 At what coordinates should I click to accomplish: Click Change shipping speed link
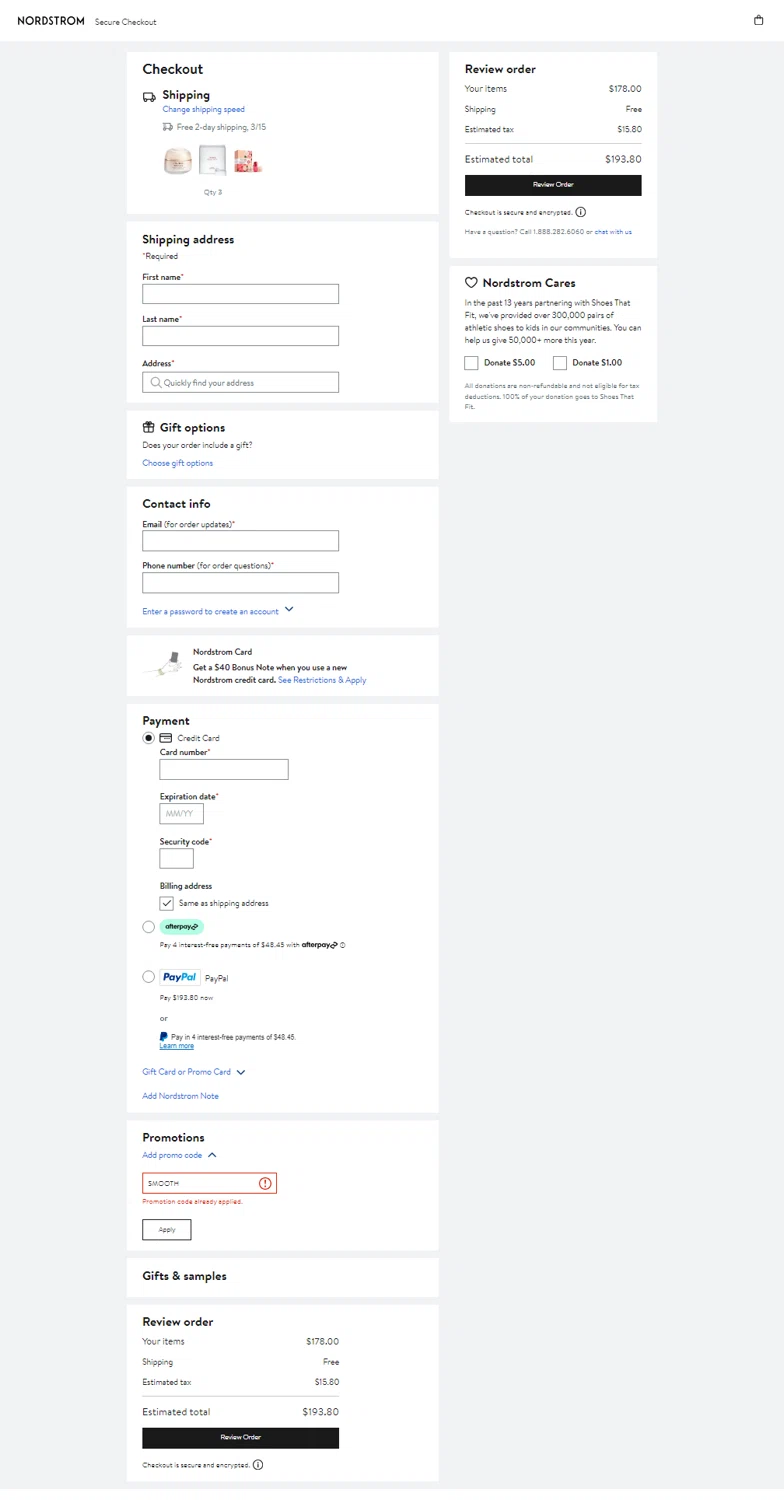point(203,110)
